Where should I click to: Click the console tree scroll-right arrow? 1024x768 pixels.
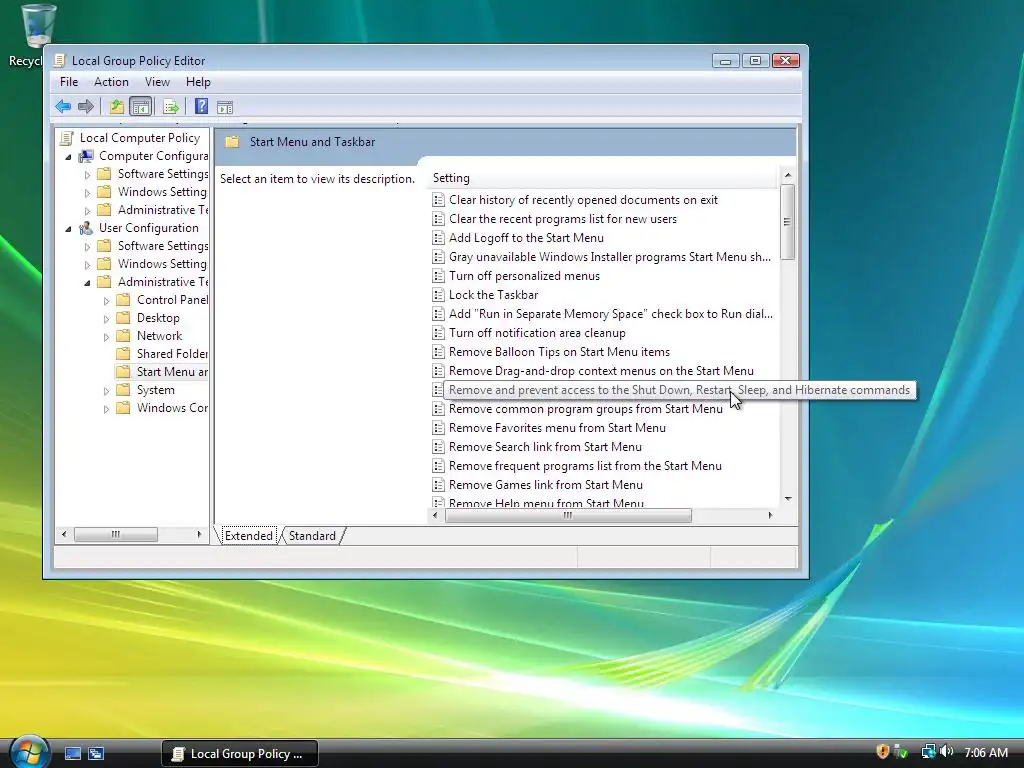click(x=199, y=534)
